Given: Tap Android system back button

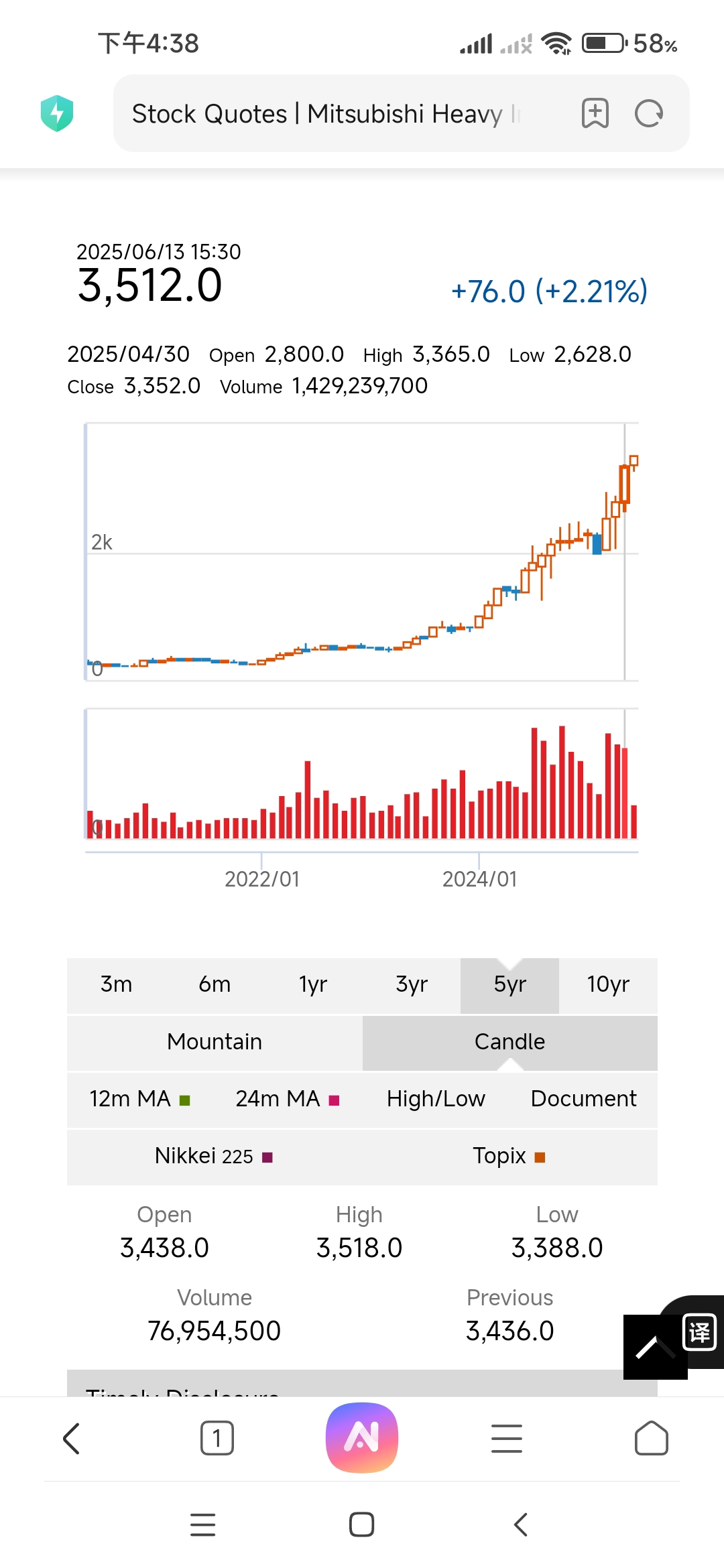Looking at the screenshot, I should [x=521, y=1524].
